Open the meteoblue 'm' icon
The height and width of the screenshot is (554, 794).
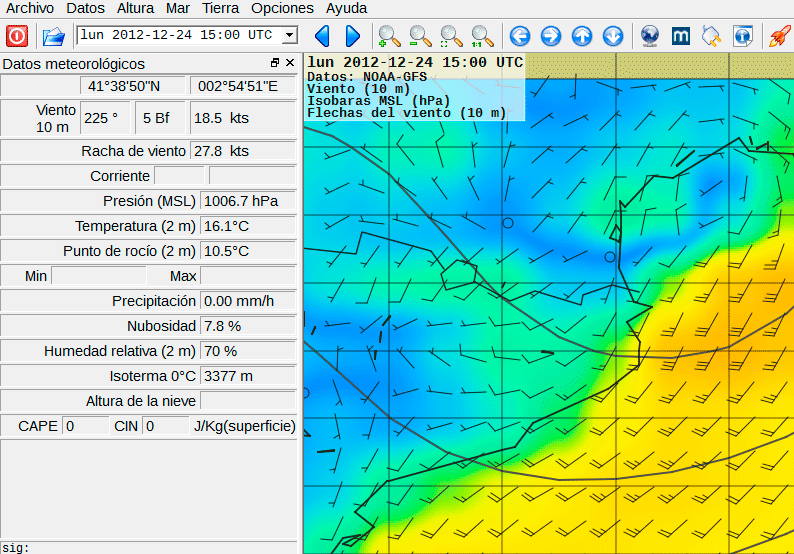(x=681, y=36)
